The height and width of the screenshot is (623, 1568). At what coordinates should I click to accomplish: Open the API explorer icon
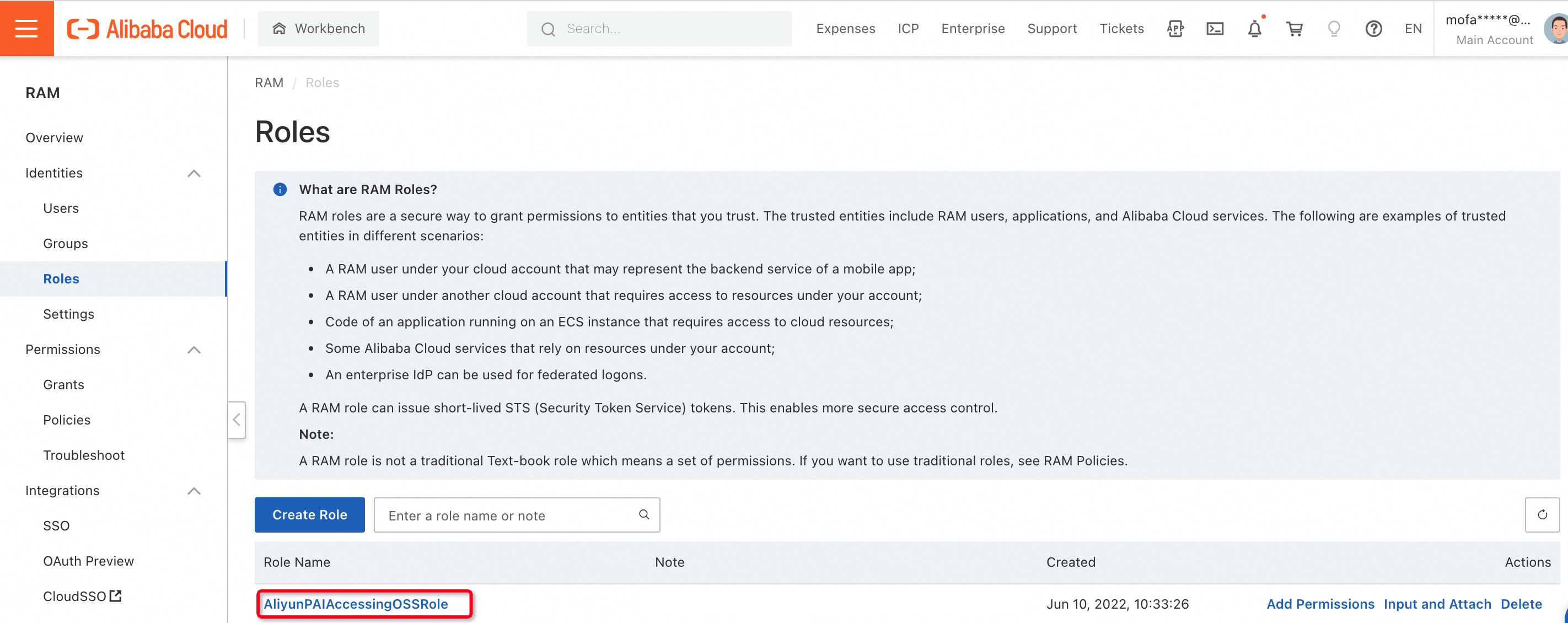[1175, 29]
